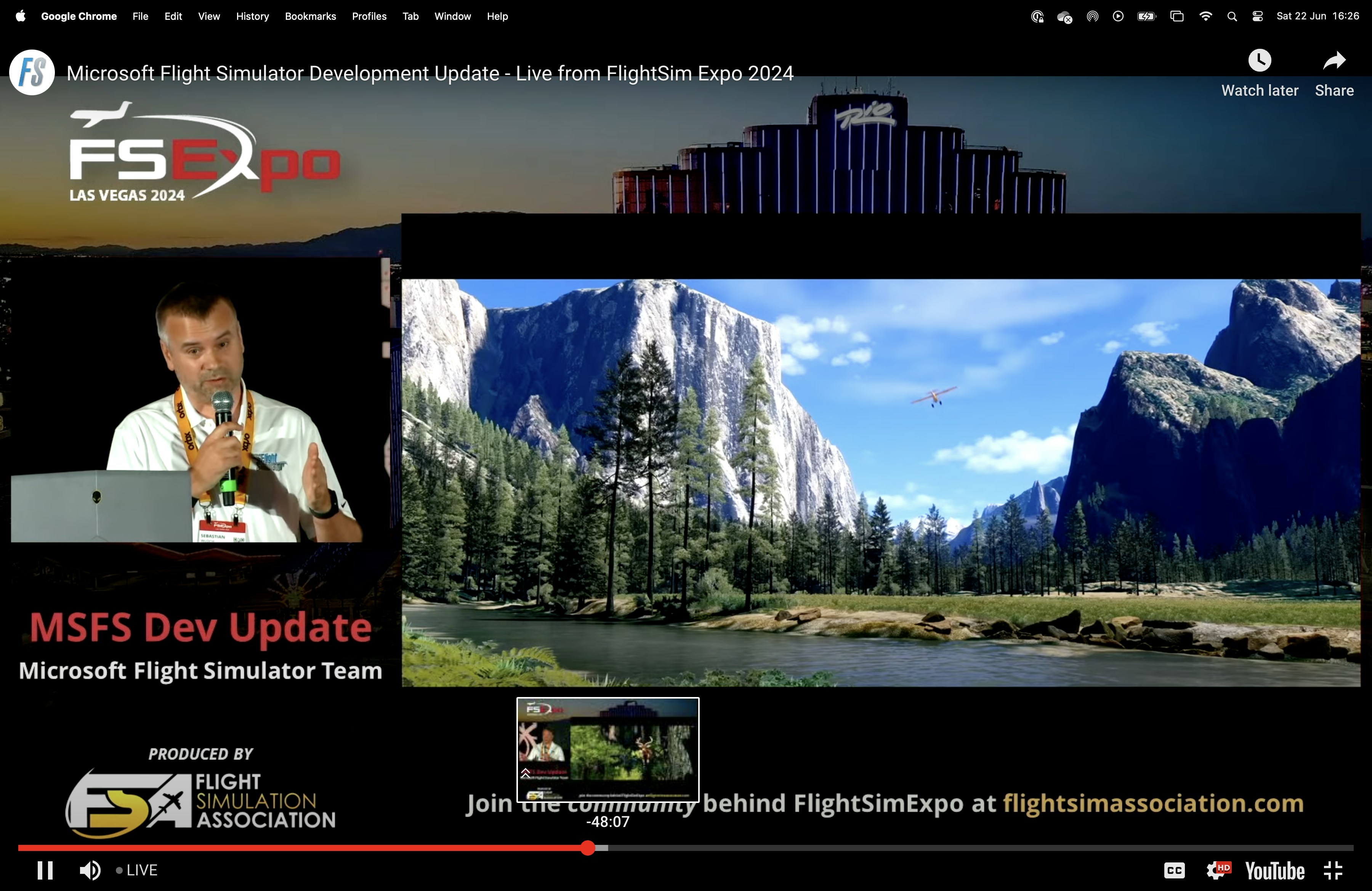Open macOS Control Center
Image resolution: width=1372 pixels, height=891 pixels.
click(x=1257, y=16)
